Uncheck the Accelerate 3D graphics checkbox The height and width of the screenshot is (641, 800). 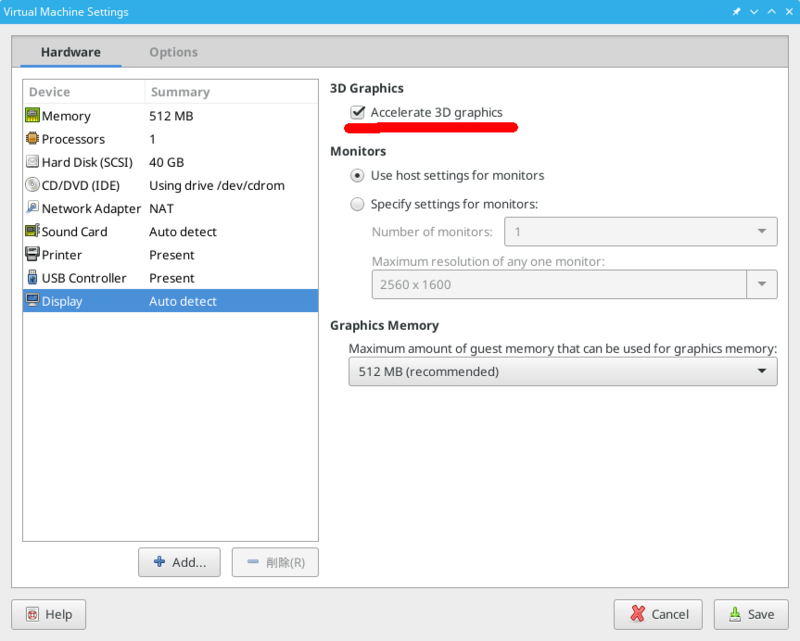pyautogui.click(x=357, y=112)
